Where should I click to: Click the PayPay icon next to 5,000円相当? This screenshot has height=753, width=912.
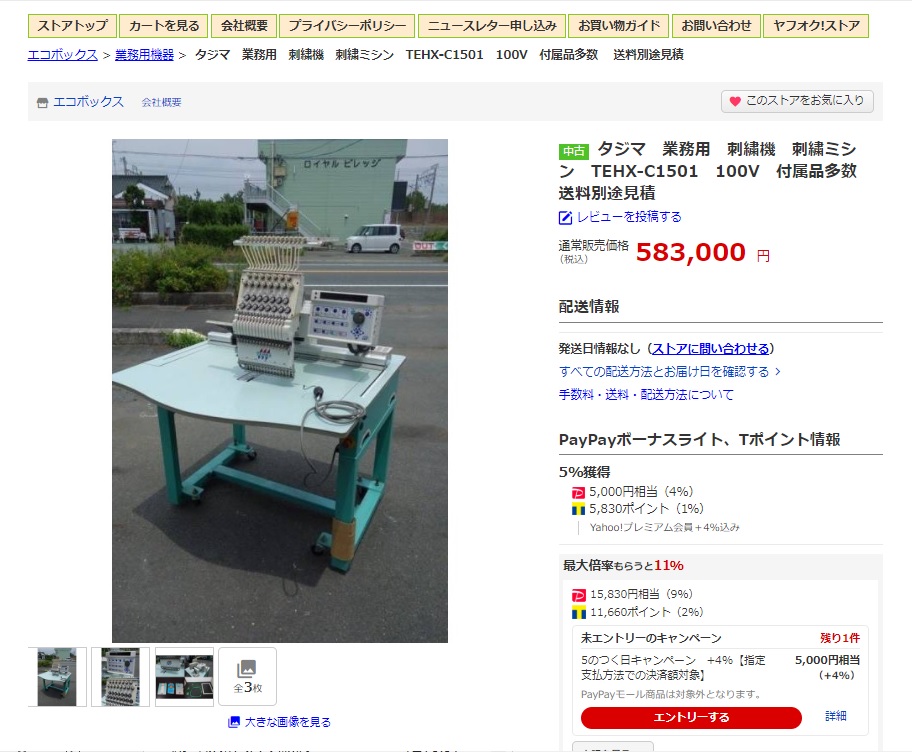click(578, 493)
